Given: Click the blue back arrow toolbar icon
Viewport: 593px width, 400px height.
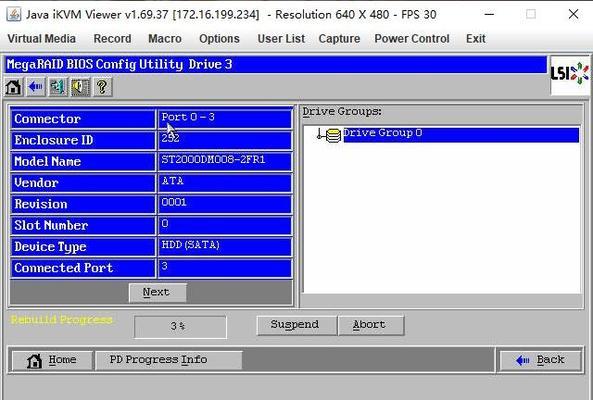Looking at the screenshot, I should pos(36,87).
